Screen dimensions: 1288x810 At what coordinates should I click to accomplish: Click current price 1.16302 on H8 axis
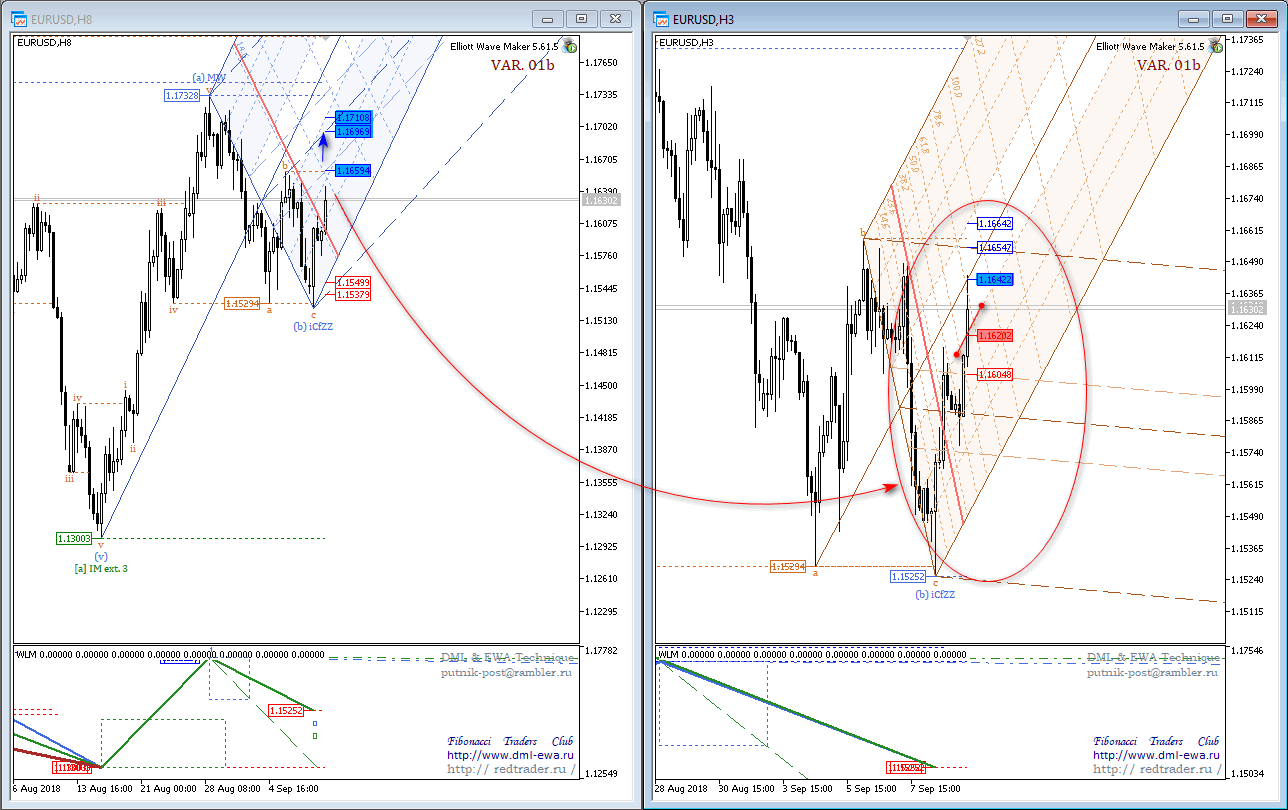pos(601,200)
